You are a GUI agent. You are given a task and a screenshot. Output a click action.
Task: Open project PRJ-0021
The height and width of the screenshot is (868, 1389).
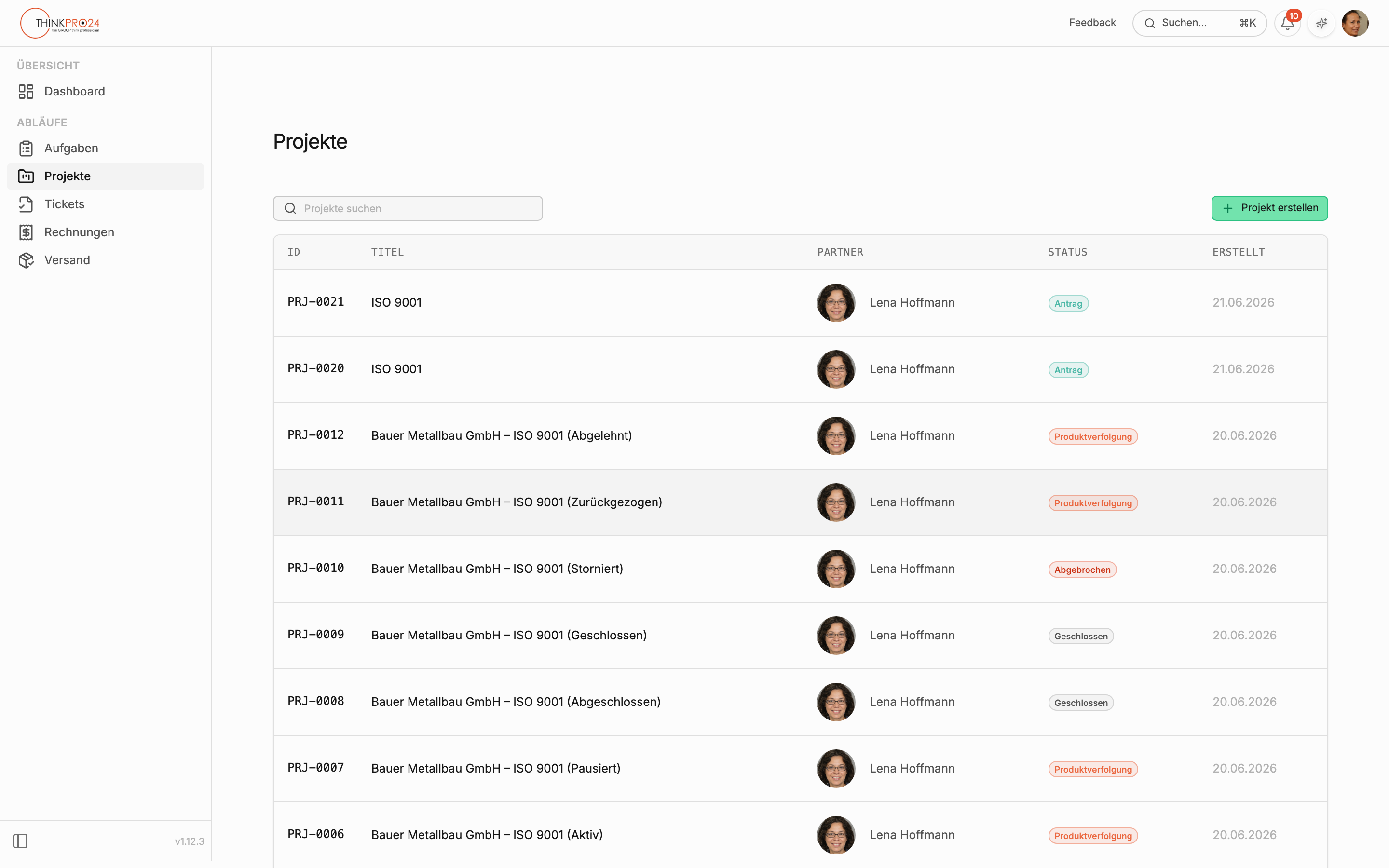[x=800, y=302]
